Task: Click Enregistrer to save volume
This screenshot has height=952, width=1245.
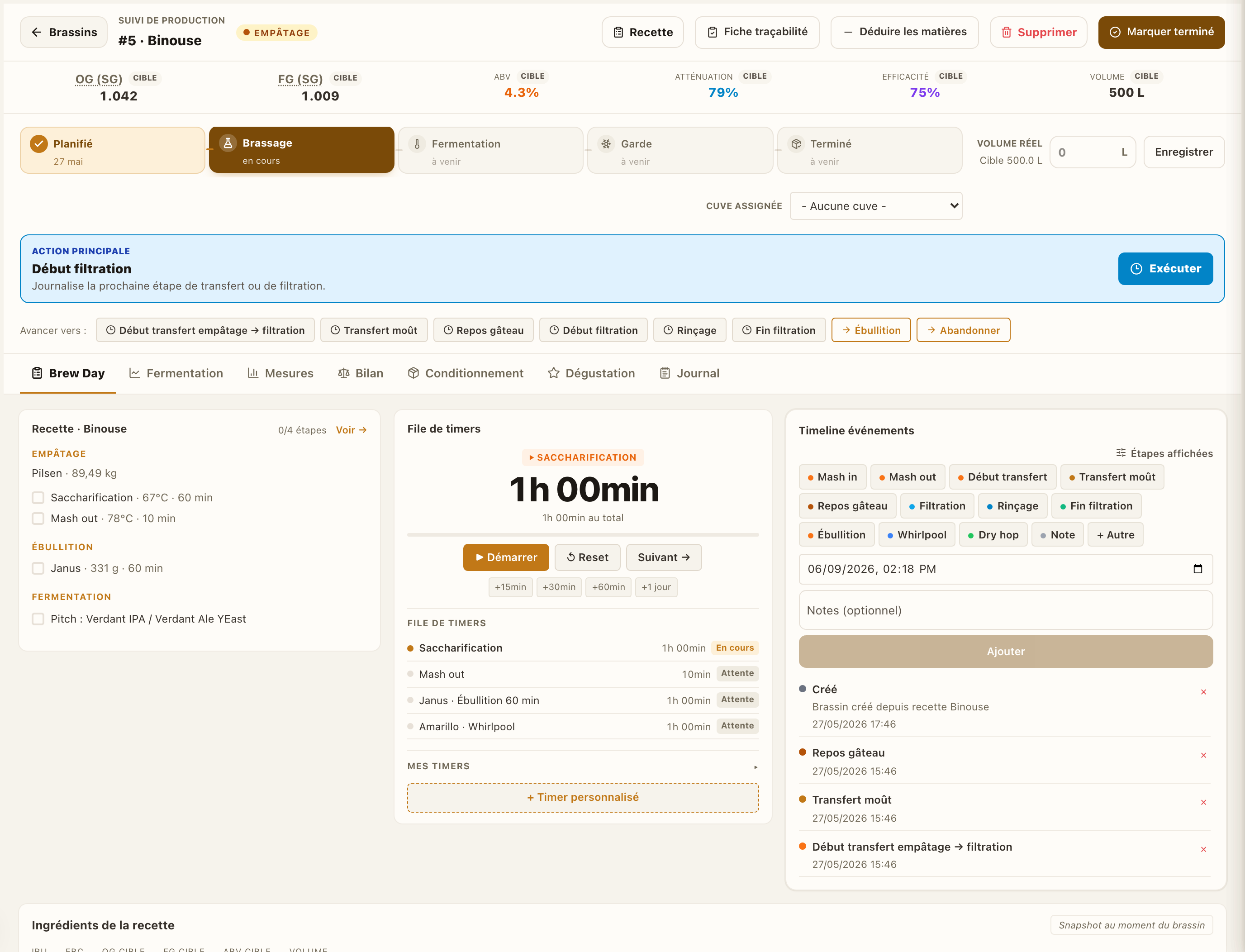Action: (1184, 152)
